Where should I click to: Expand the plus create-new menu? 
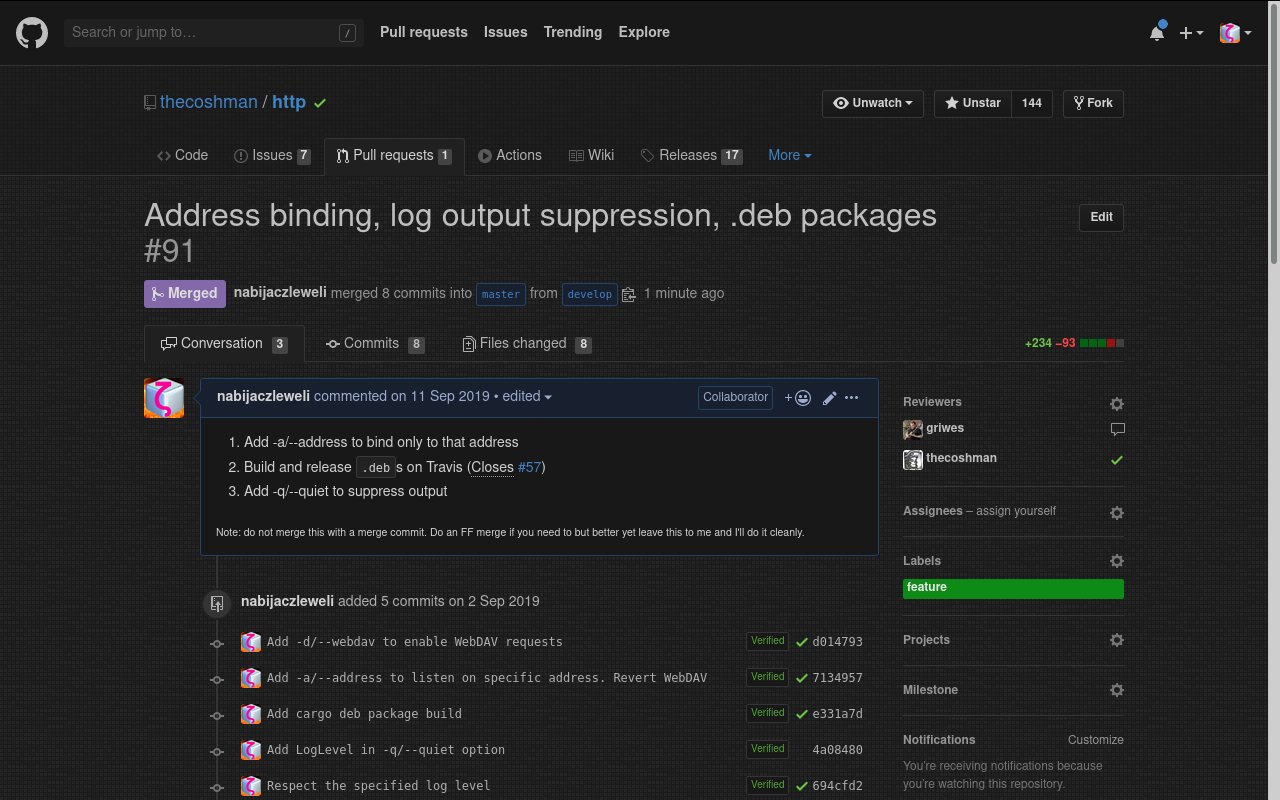tap(1190, 33)
